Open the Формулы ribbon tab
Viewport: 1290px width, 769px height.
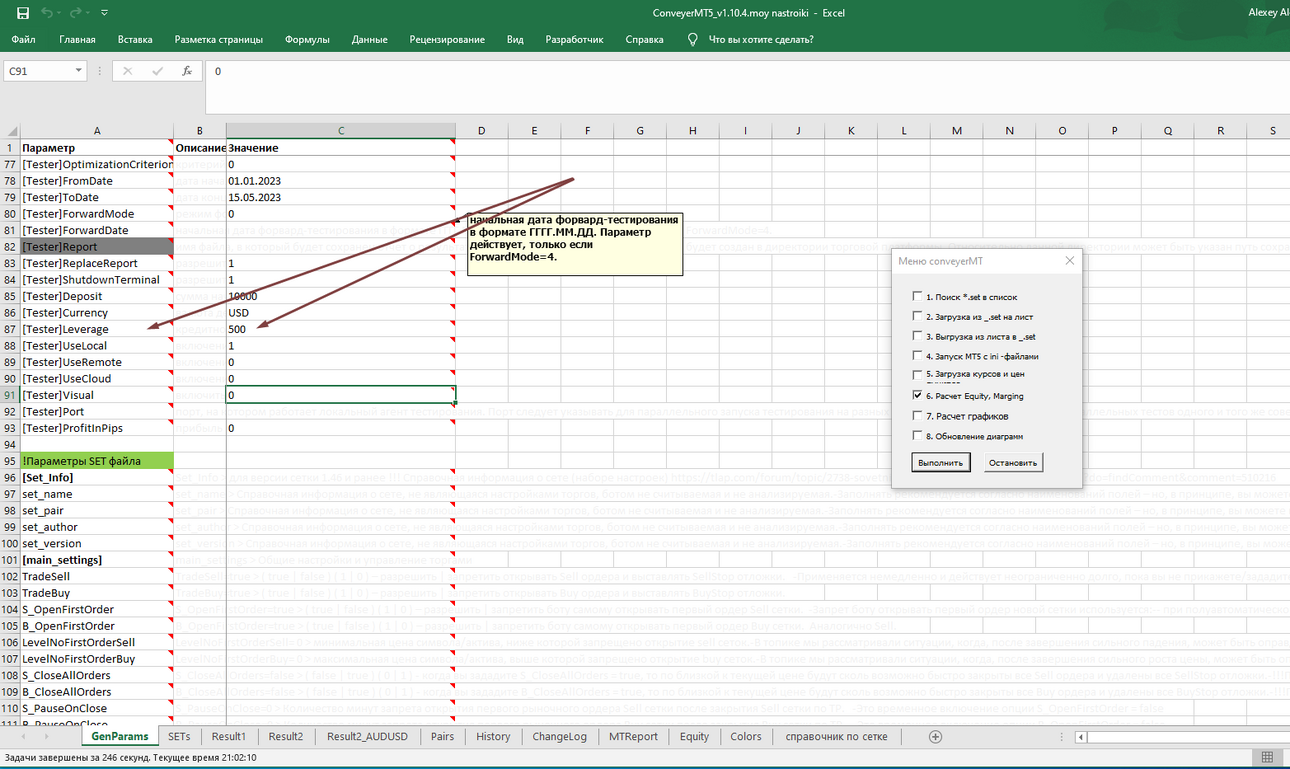[307, 39]
